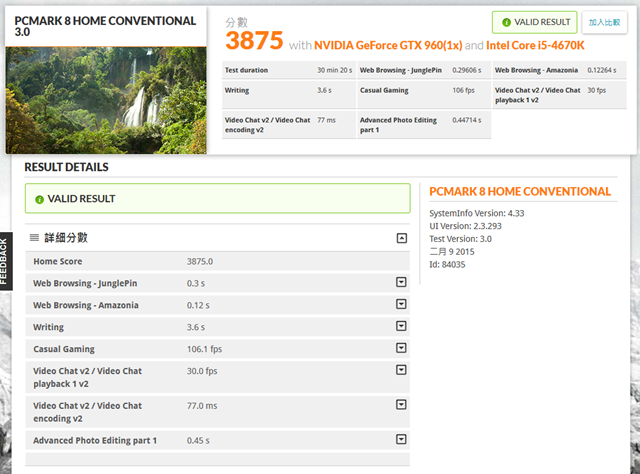Click the UI Version: 2.3.293 text

465,226
